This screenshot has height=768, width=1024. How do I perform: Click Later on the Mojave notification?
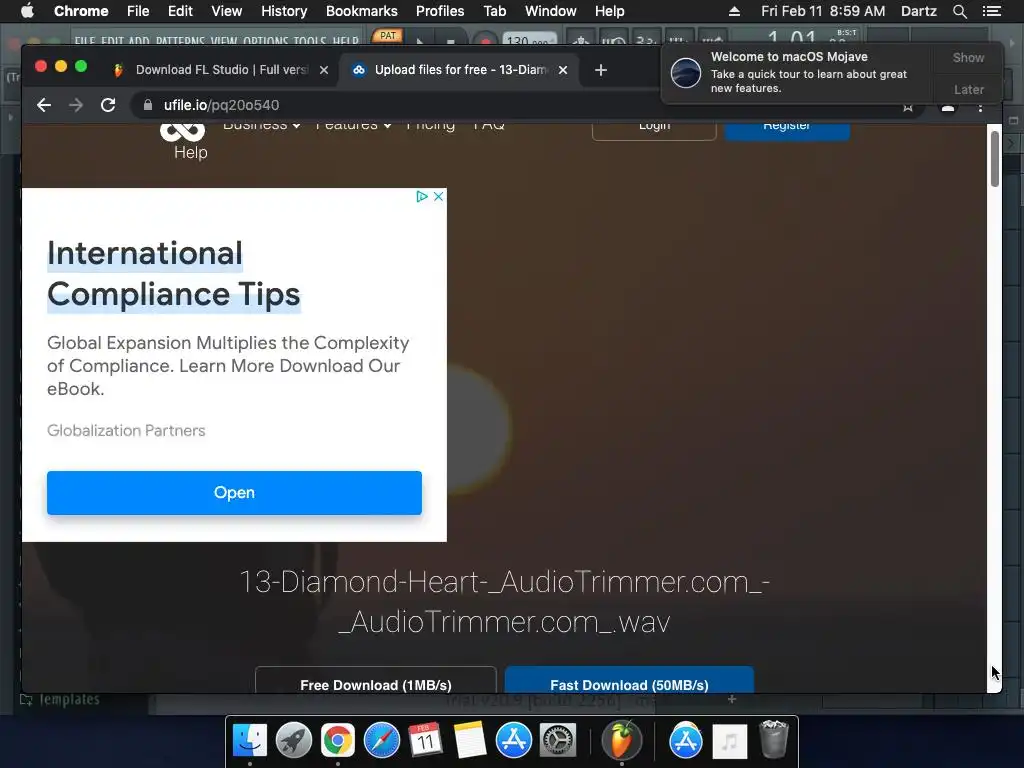(x=968, y=89)
